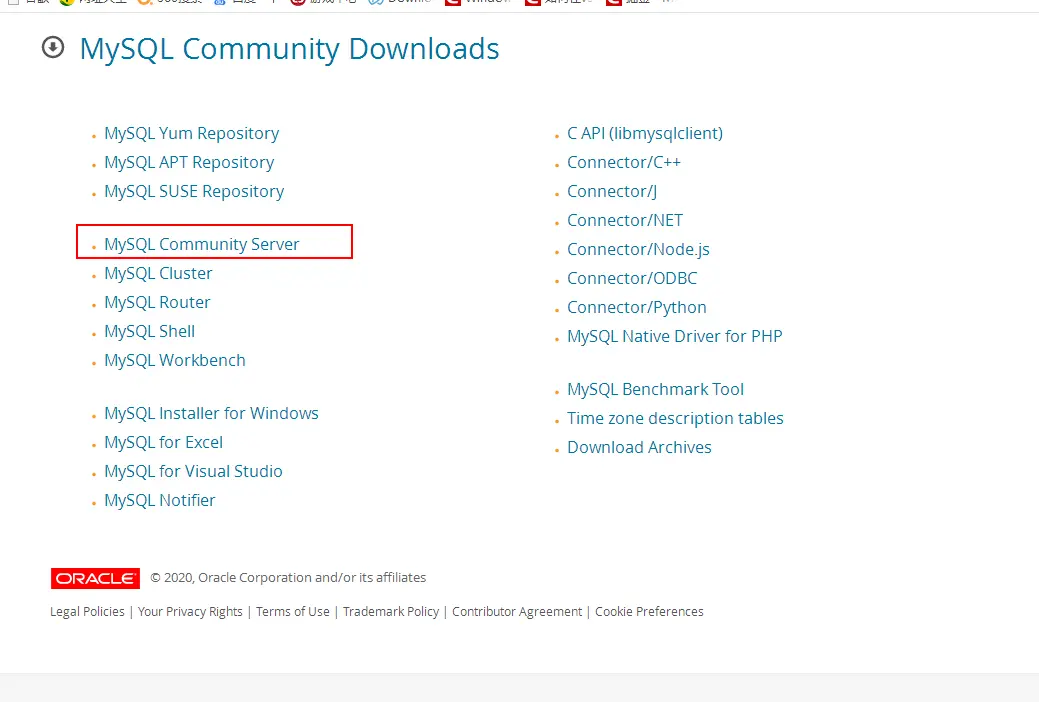Image resolution: width=1039 pixels, height=702 pixels.
Task: Open the MySQL Installer for Windows link
Action: tap(211, 414)
